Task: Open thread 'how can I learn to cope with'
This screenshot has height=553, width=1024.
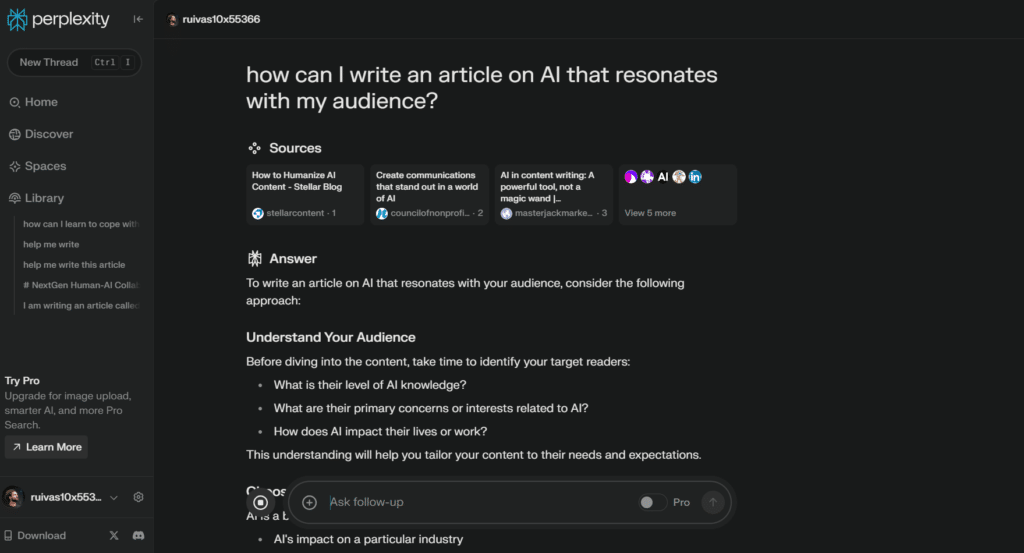Action: pos(81,224)
